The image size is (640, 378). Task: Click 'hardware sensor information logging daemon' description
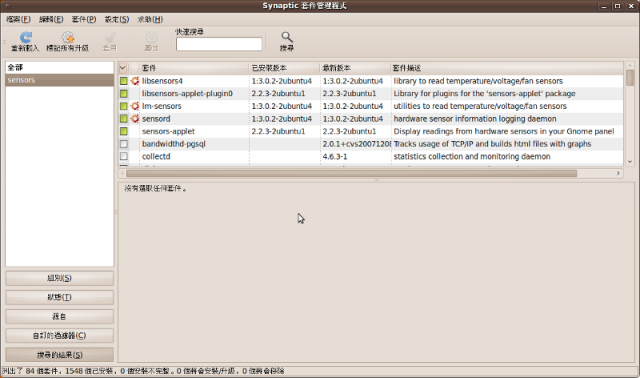[475, 119]
